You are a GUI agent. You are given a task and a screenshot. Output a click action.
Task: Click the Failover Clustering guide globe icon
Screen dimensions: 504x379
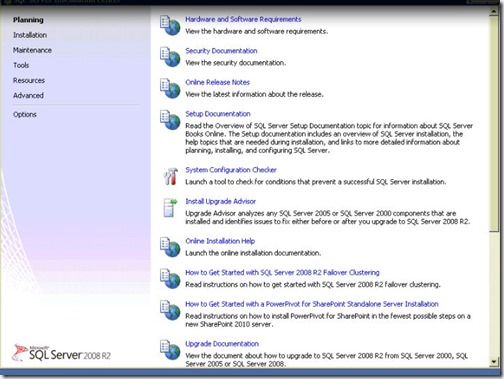coord(170,279)
